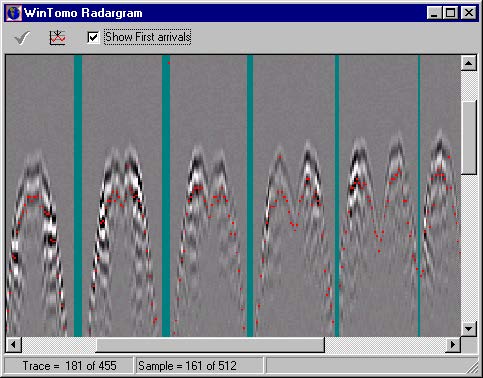Click the vertical scrollbar up arrow
This screenshot has height=378, width=483.
click(469, 63)
